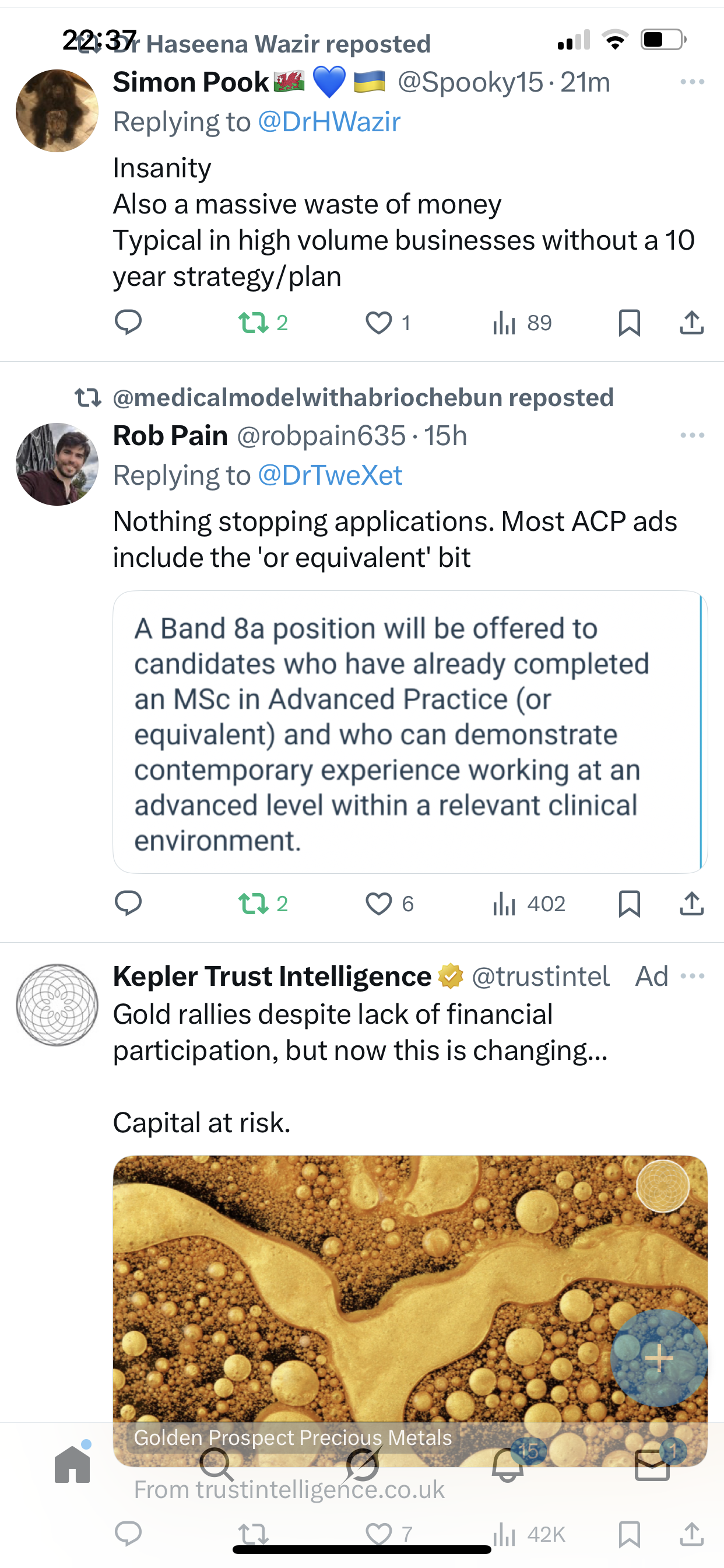The width and height of the screenshot is (724, 1568).
Task: Share Simon Pook's tweet
Action: (x=692, y=323)
